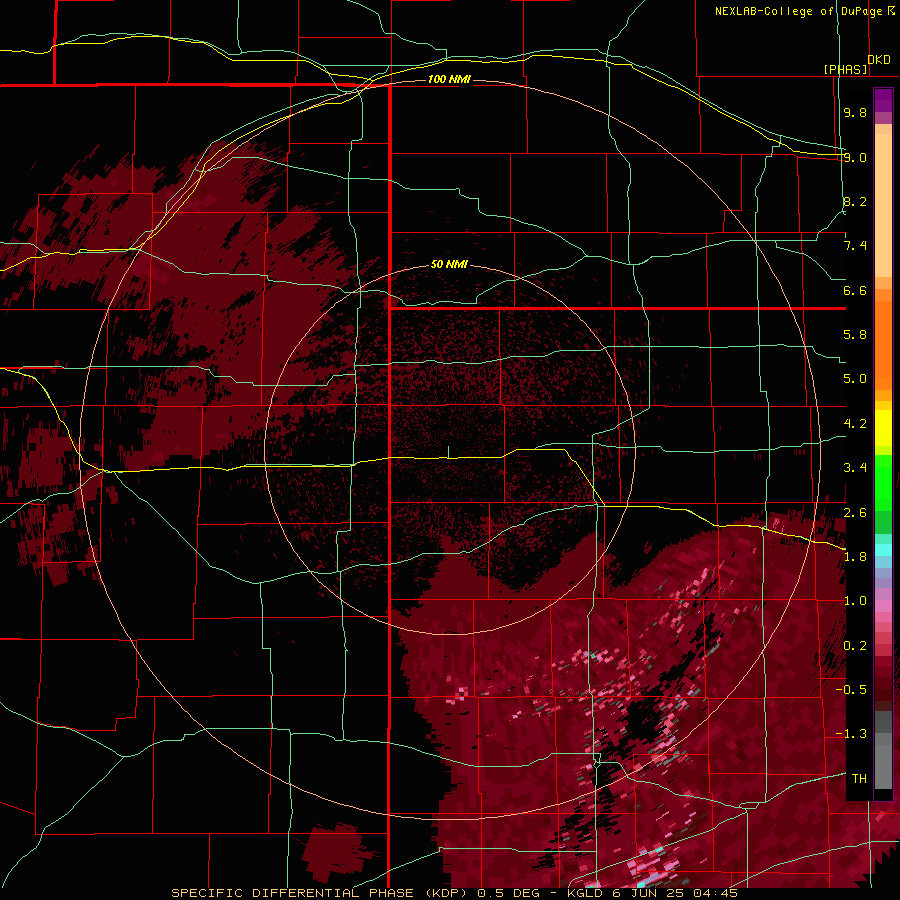Click the 2.6 legend scale value
This screenshot has height=900, width=900.
855,513
